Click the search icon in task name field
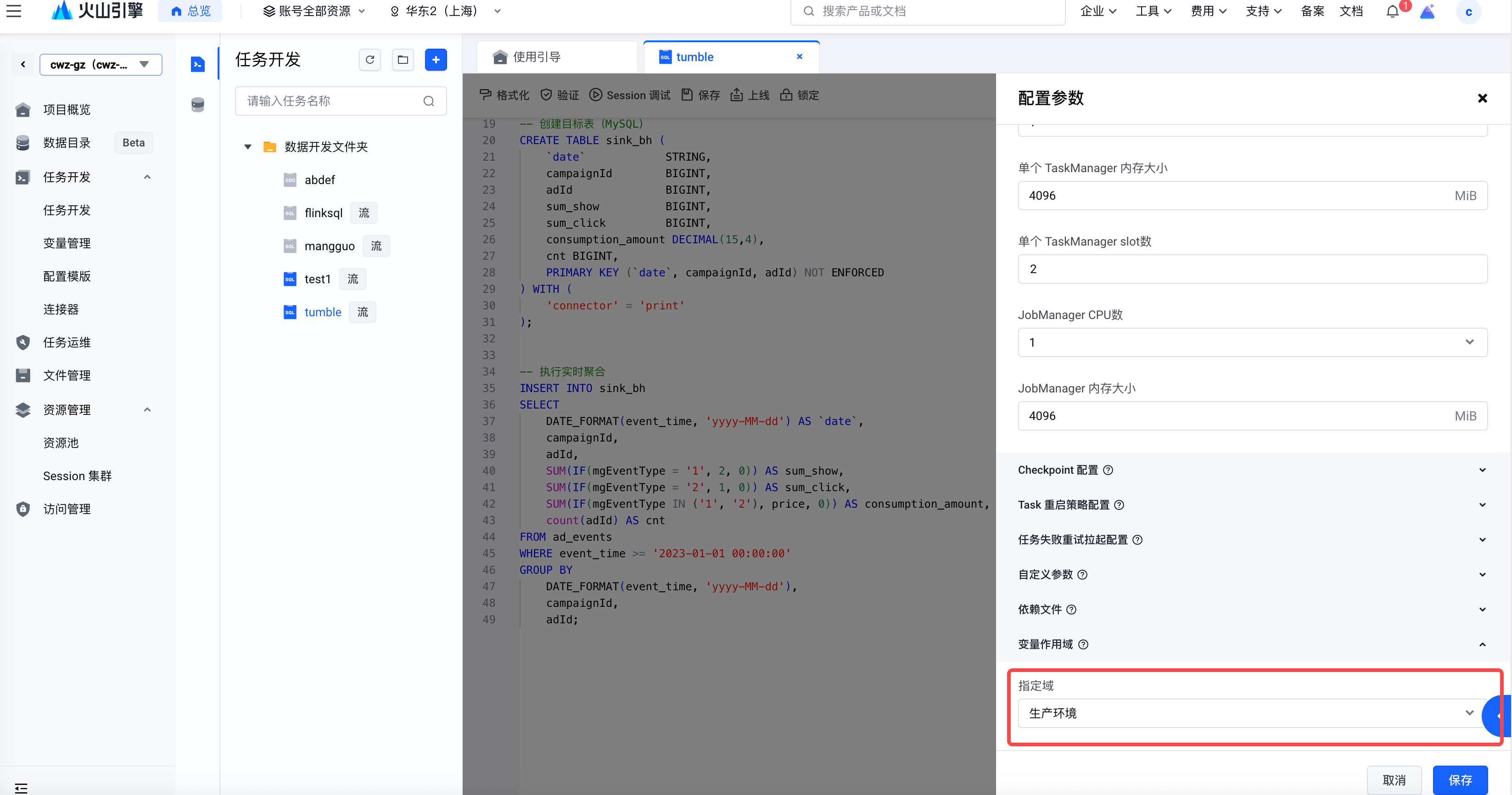This screenshot has height=795, width=1512. click(429, 101)
